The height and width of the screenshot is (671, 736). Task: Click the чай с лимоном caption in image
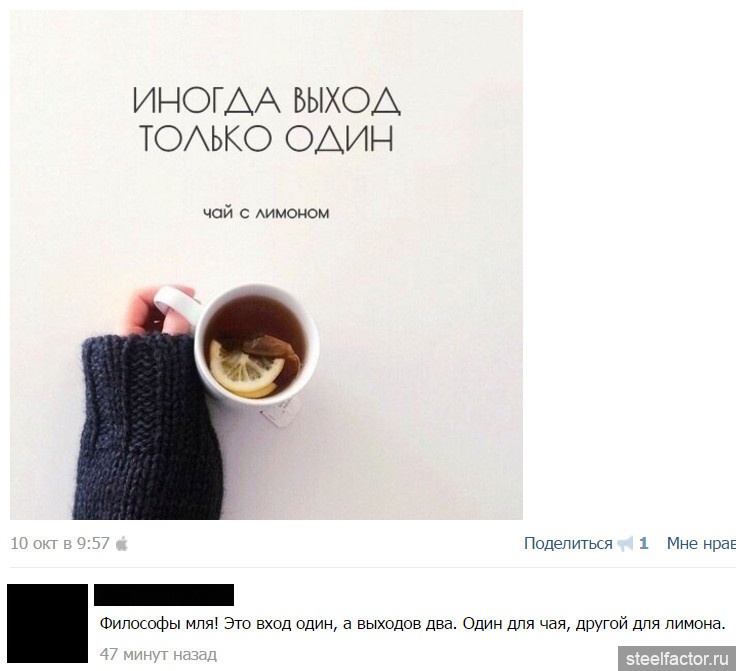coord(266,213)
